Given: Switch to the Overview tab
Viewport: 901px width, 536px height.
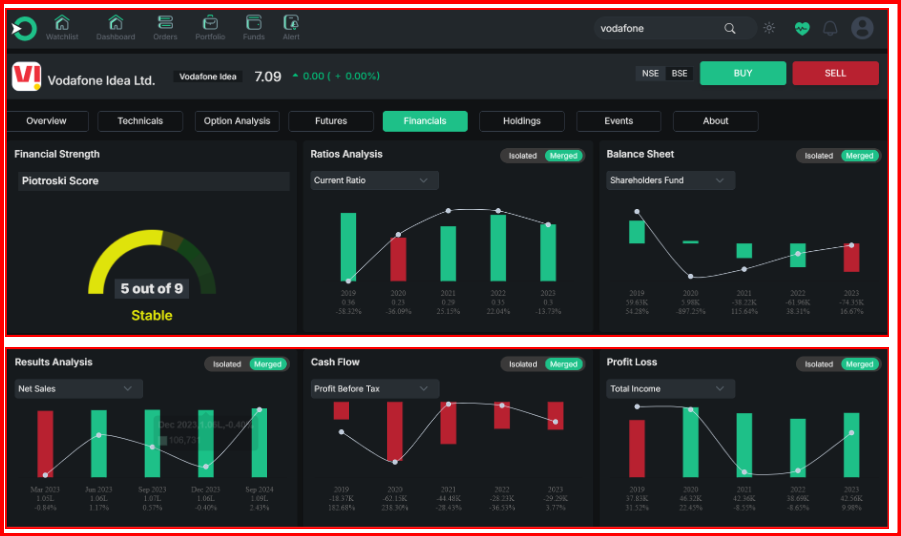Looking at the screenshot, I should [x=47, y=121].
